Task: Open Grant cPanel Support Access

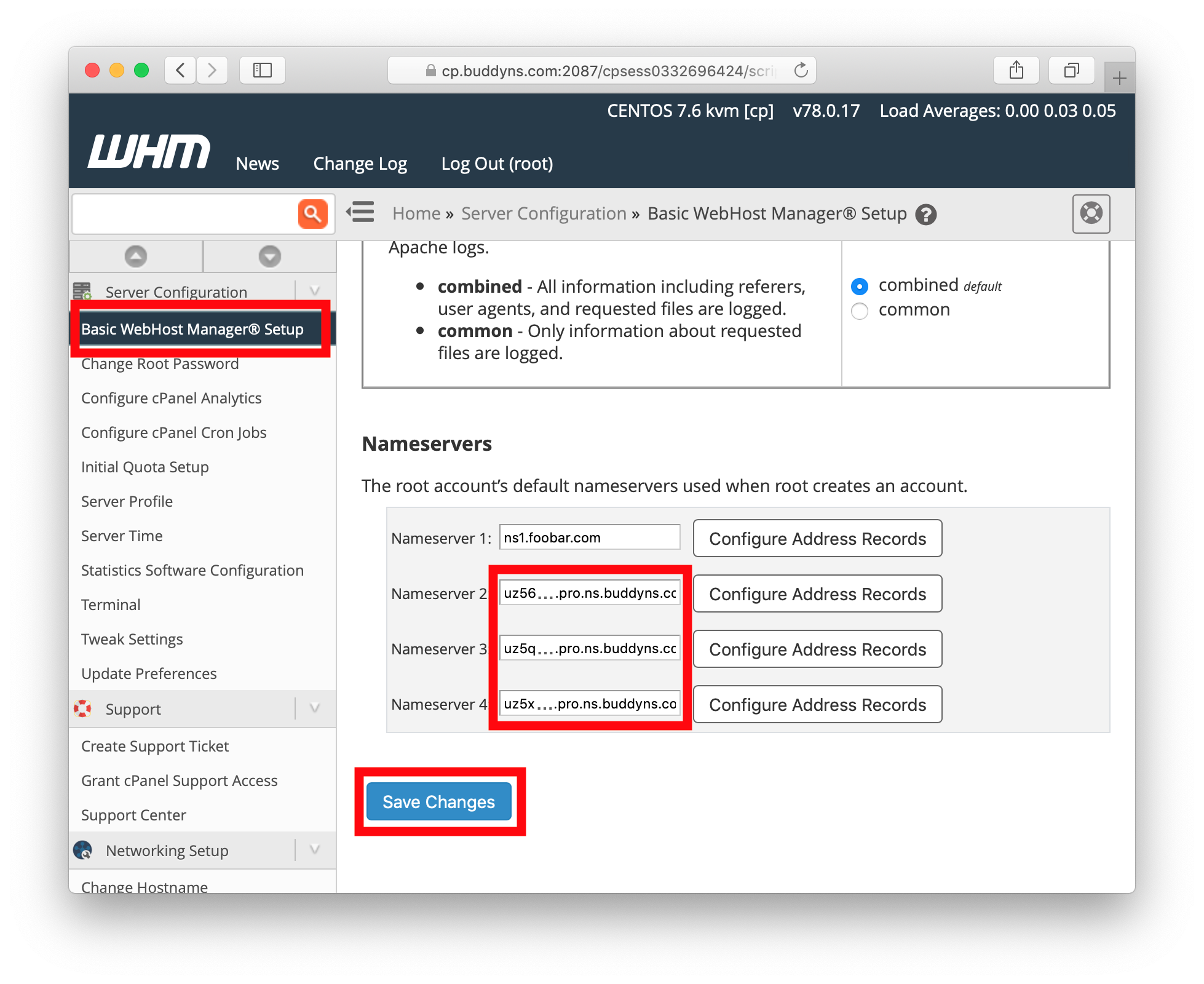Action: pyautogui.click(x=180, y=780)
